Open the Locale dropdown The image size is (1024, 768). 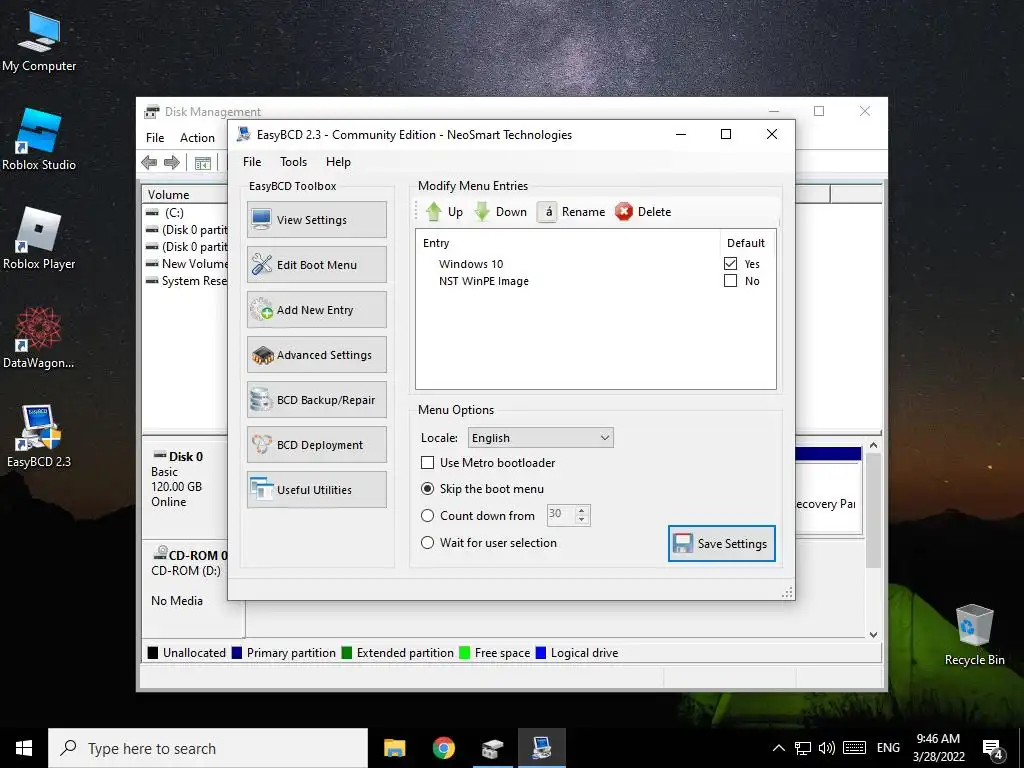tap(541, 438)
